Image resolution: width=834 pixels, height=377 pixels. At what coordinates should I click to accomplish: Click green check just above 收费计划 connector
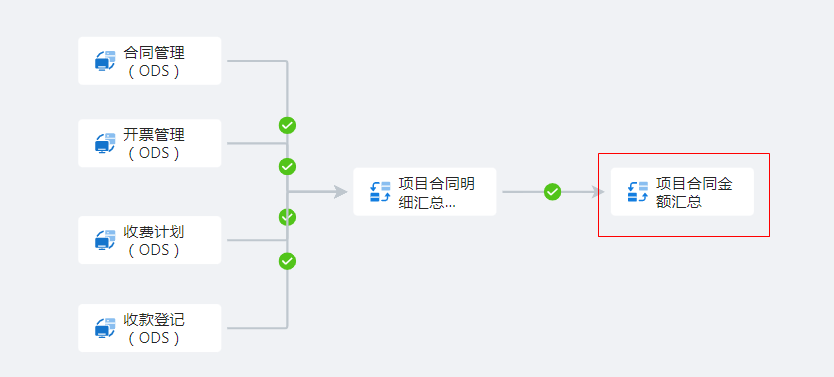[287, 217]
